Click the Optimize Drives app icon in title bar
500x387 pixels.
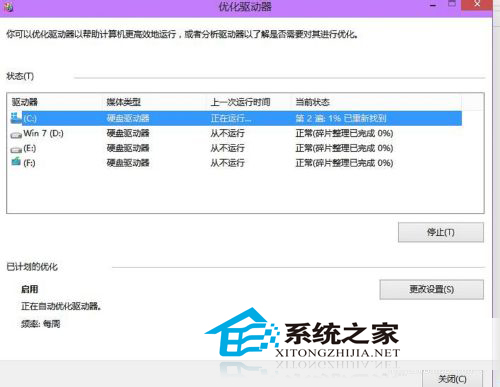pos(9,7)
